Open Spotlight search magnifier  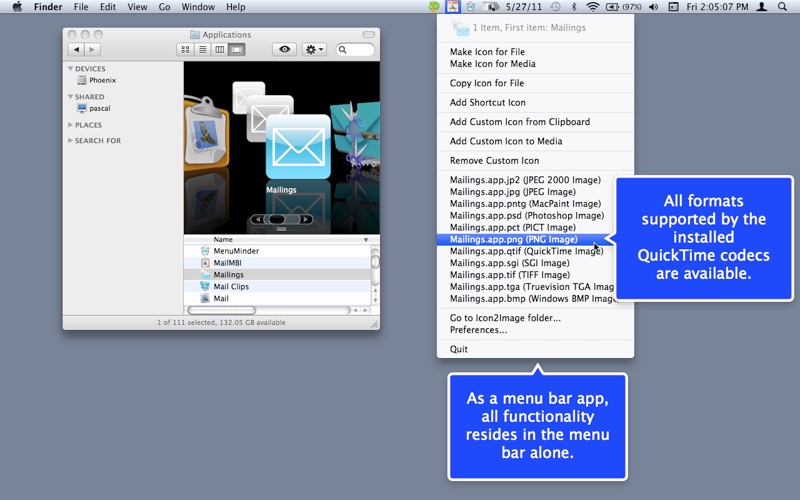(782, 7)
